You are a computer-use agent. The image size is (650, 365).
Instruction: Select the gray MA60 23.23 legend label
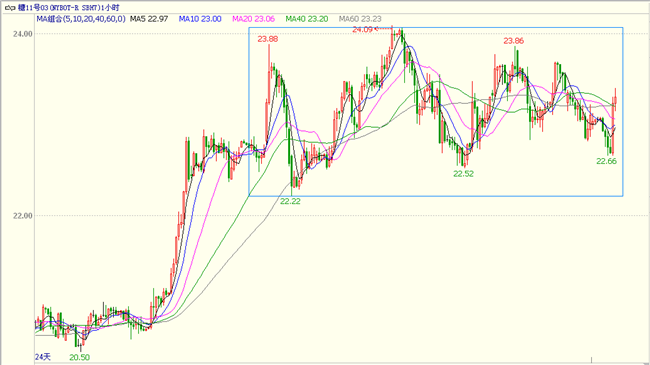(x=360, y=19)
